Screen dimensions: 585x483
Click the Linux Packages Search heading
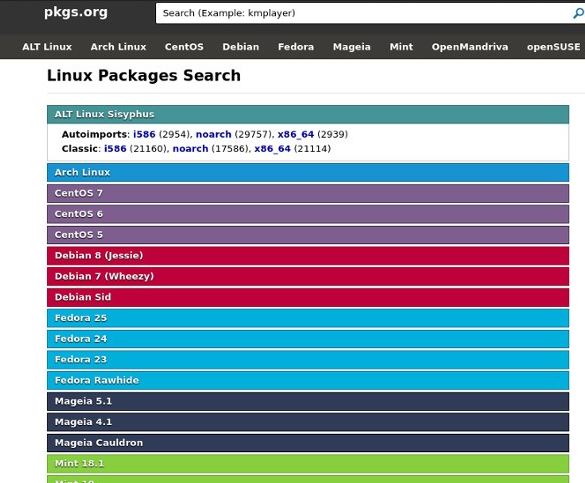(x=144, y=76)
